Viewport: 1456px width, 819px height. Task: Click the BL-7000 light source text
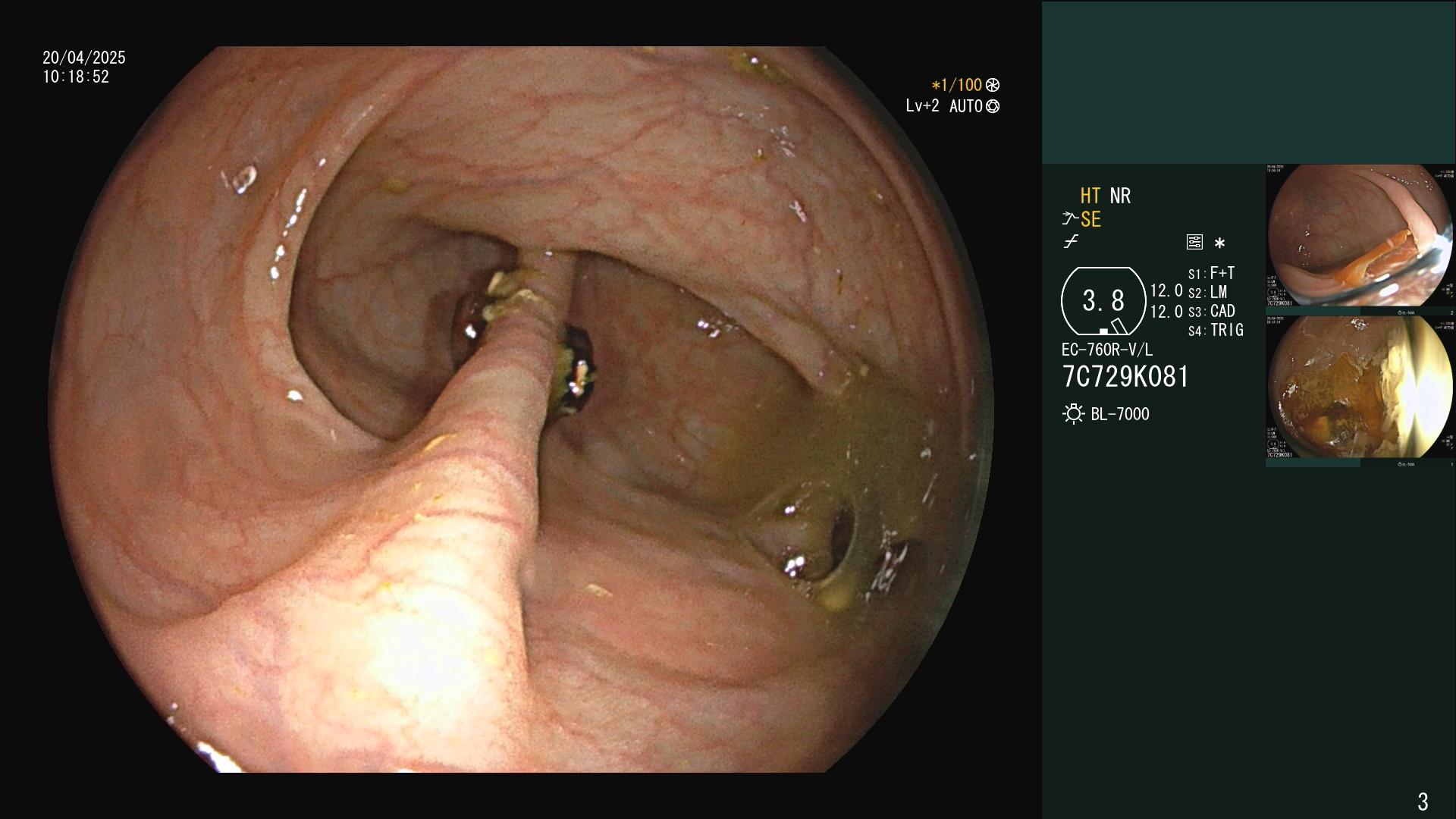click(1120, 414)
